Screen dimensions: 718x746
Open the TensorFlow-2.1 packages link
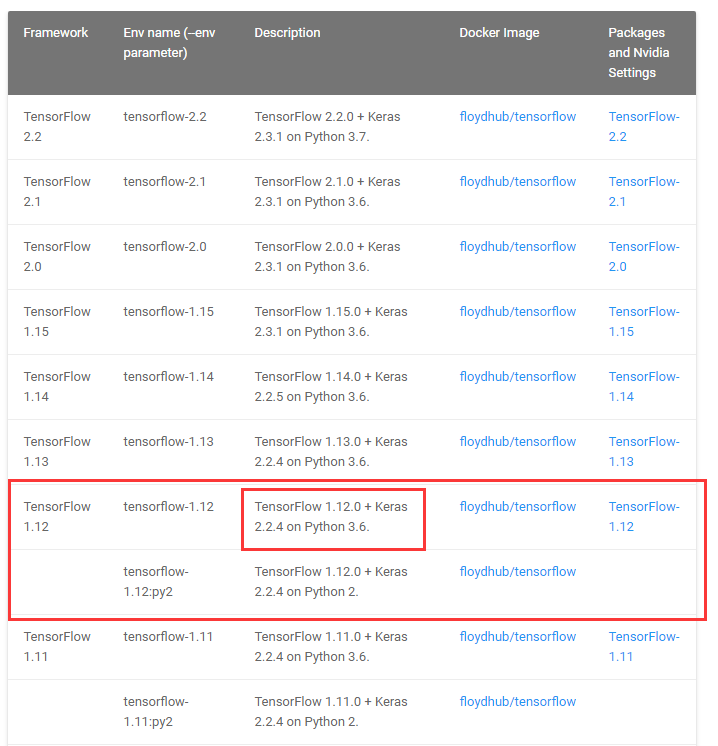coord(644,192)
